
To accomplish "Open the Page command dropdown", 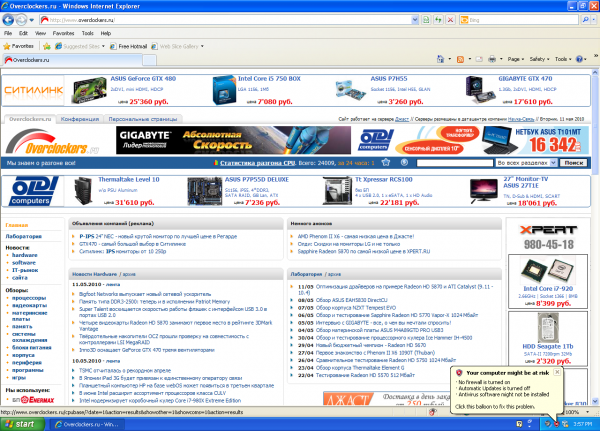I will click(x=515, y=59).
